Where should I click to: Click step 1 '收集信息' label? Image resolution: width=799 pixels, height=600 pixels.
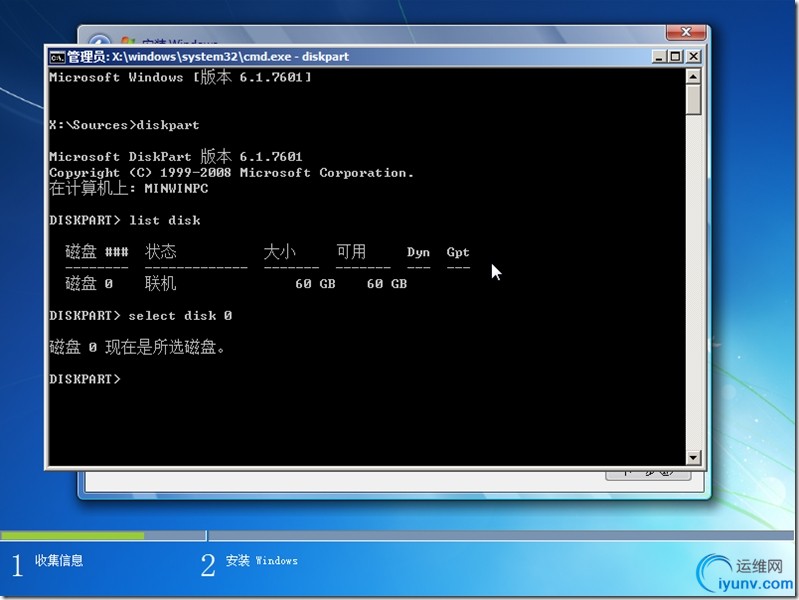[59, 561]
